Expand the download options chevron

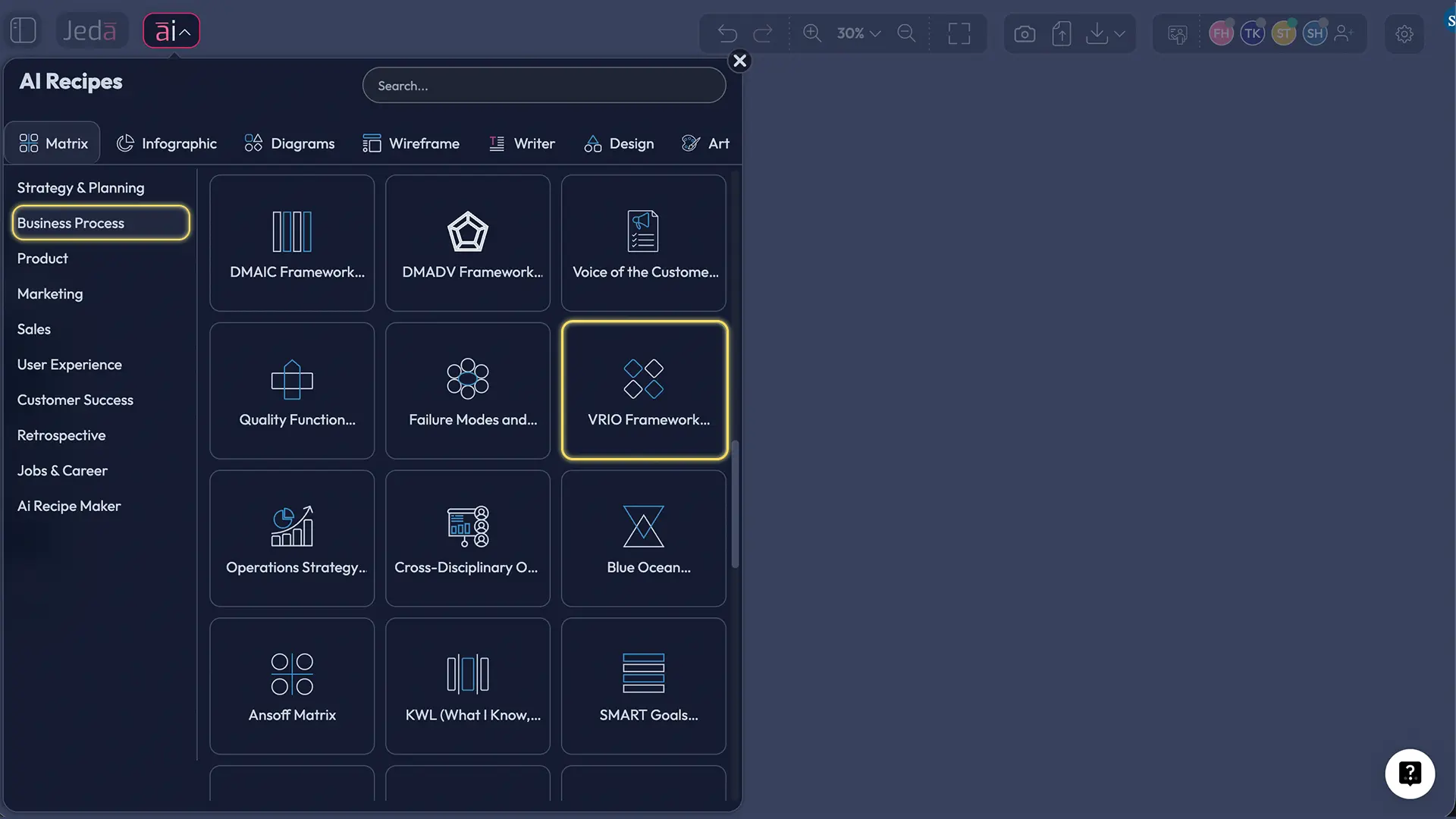click(x=1121, y=33)
